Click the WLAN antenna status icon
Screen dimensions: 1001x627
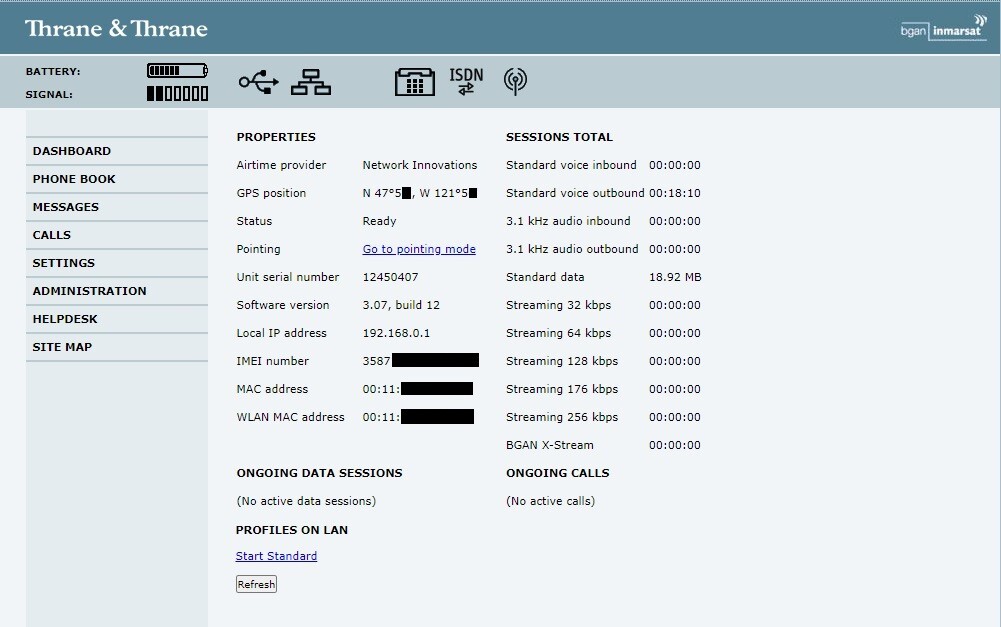click(x=515, y=82)
